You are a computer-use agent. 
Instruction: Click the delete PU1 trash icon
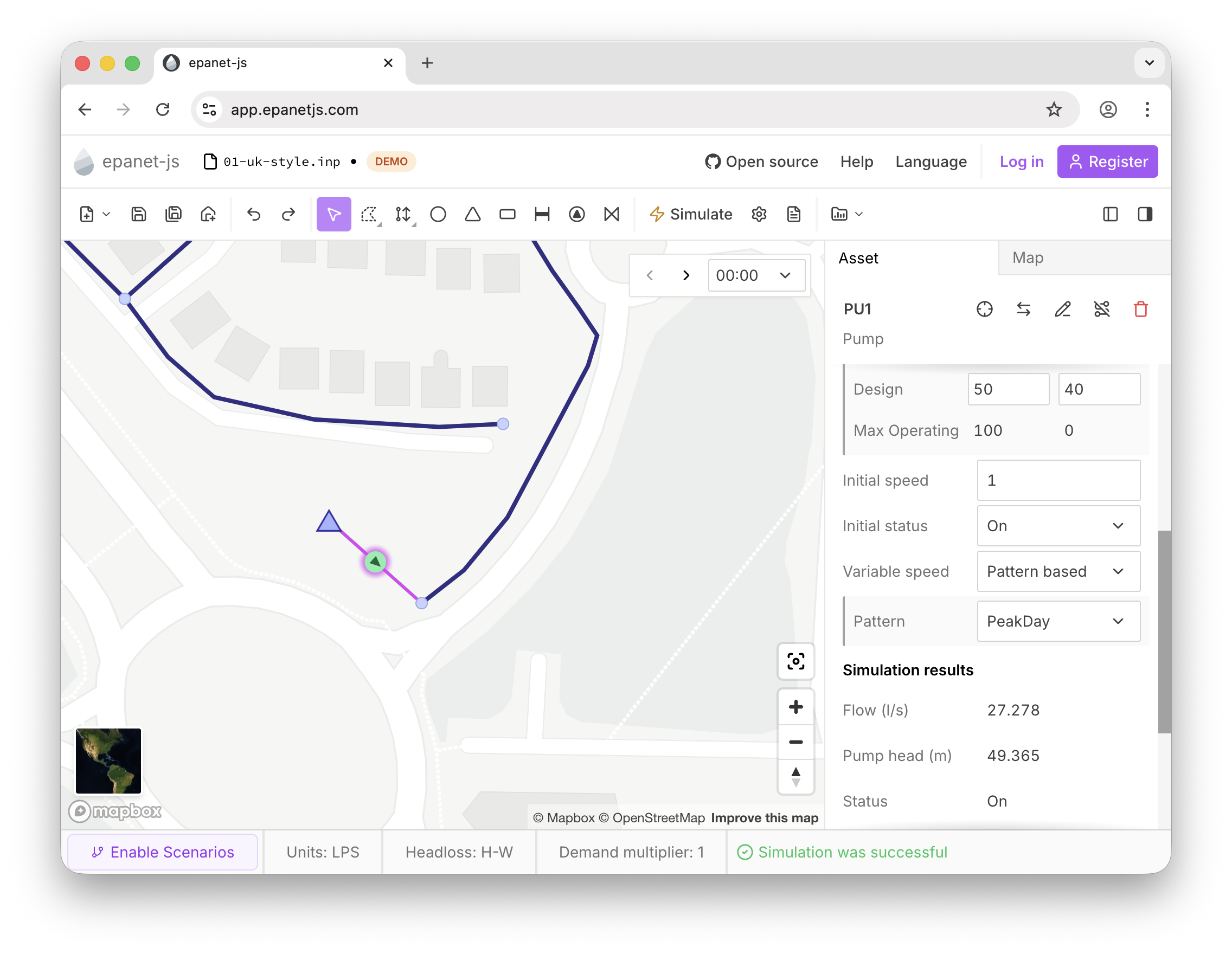(1140, 309)
